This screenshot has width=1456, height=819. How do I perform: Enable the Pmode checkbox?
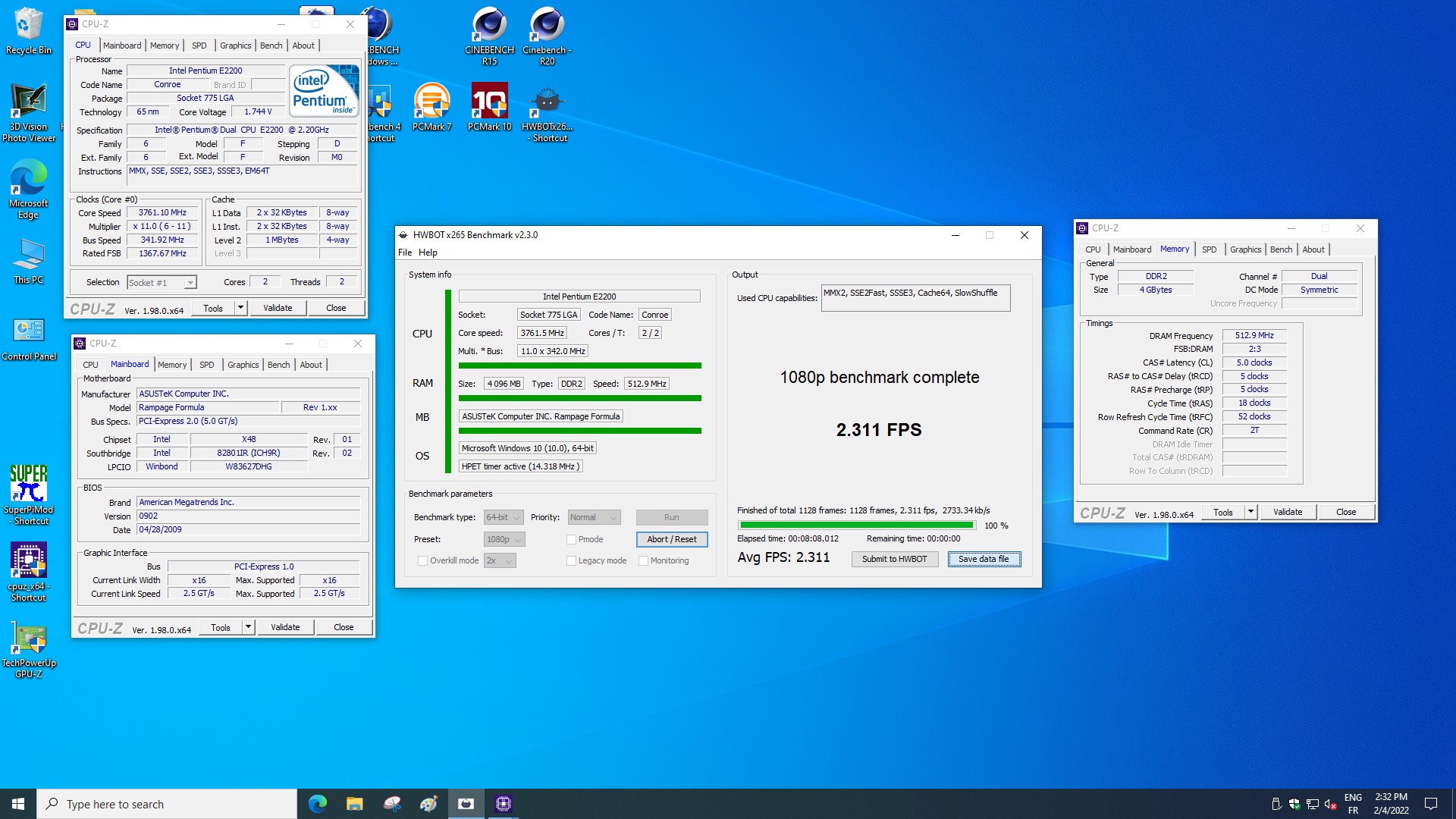tap(571, 539)
